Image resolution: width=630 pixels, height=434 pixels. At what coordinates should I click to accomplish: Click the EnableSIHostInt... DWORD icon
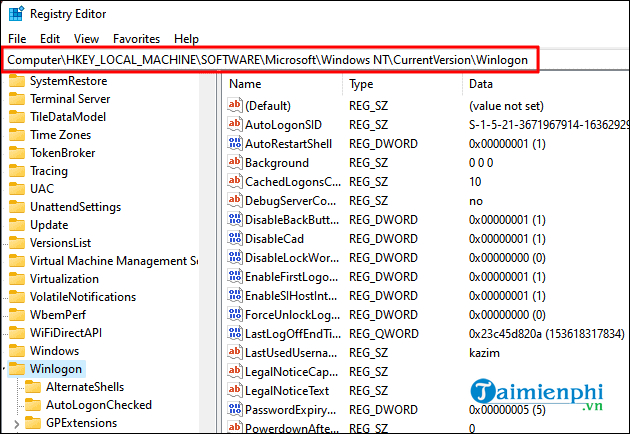tap(235, 295)
